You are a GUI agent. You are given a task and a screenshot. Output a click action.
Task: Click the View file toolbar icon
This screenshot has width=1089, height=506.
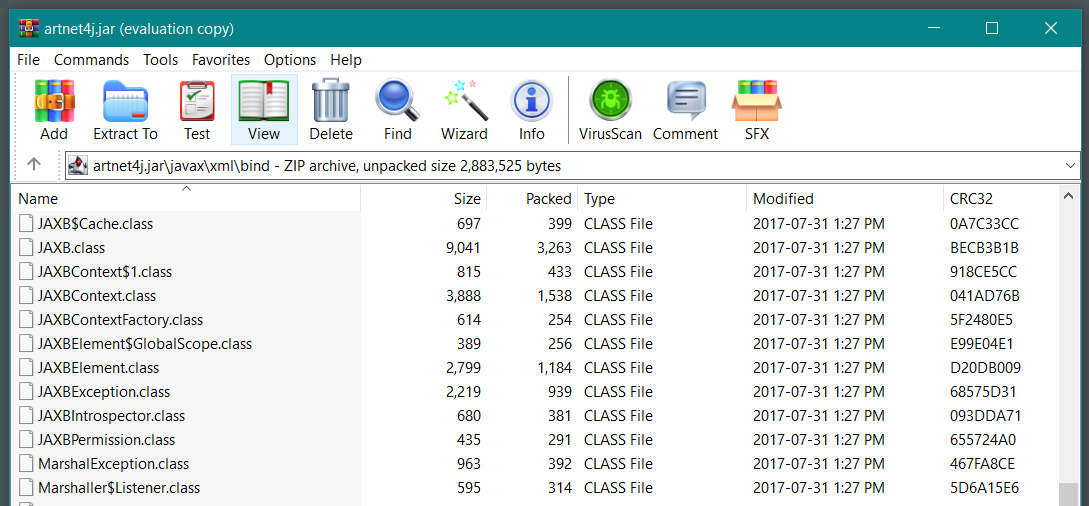(264, 110)
